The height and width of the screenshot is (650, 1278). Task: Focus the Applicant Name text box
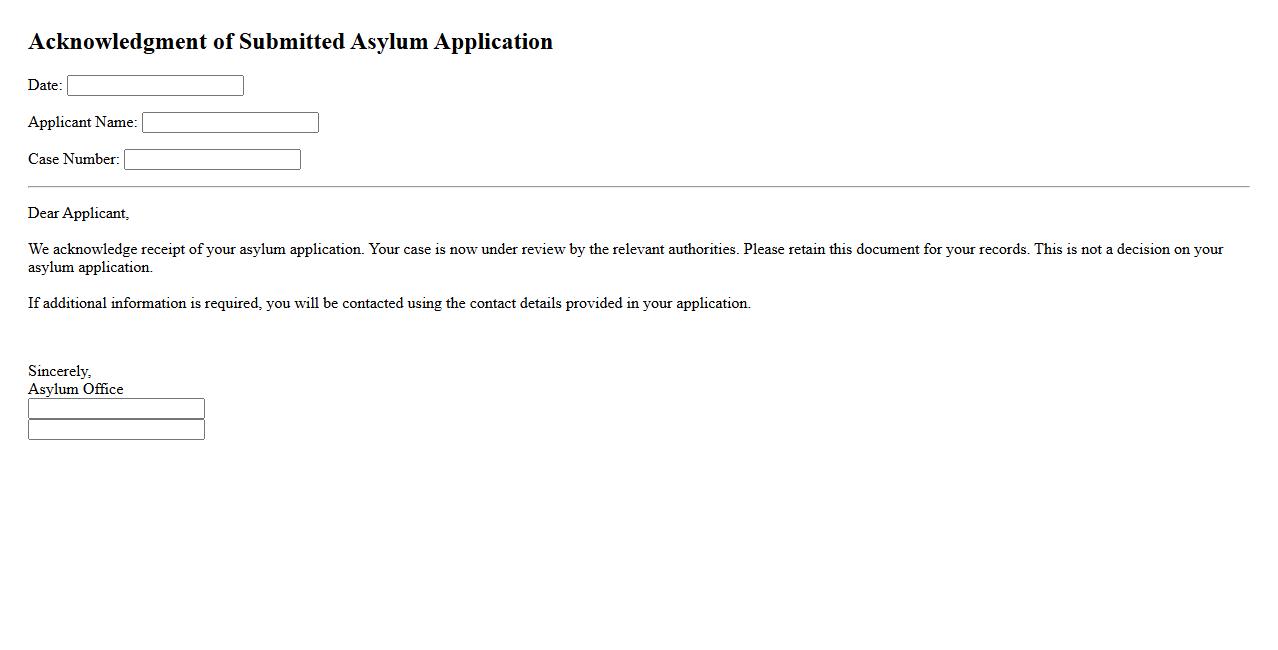click(x=230, y=123)
